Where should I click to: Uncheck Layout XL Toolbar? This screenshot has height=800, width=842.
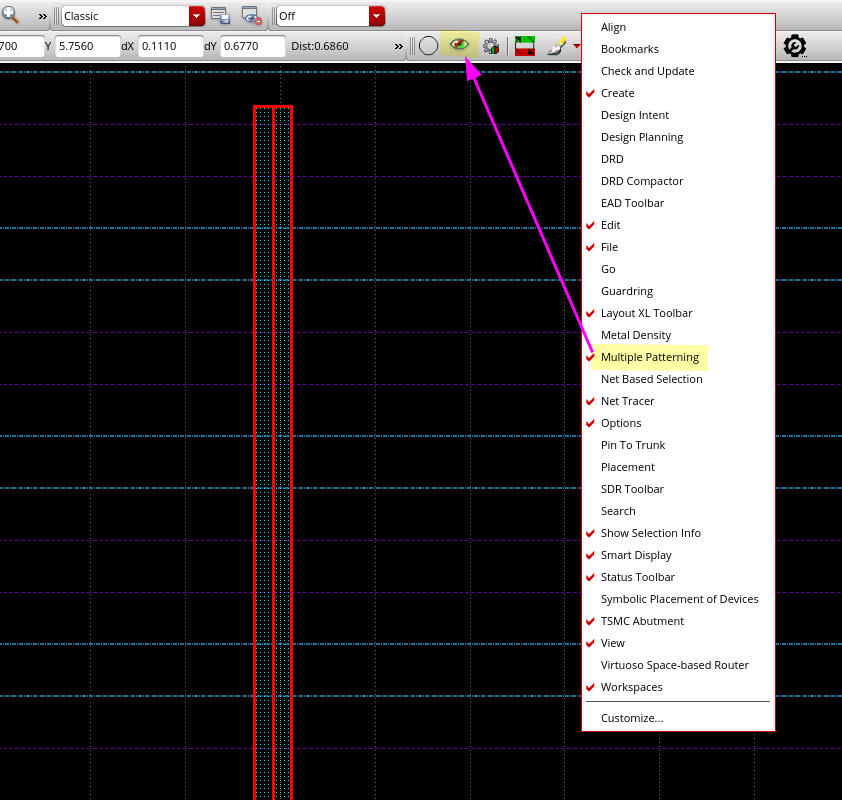coord(647,313)
